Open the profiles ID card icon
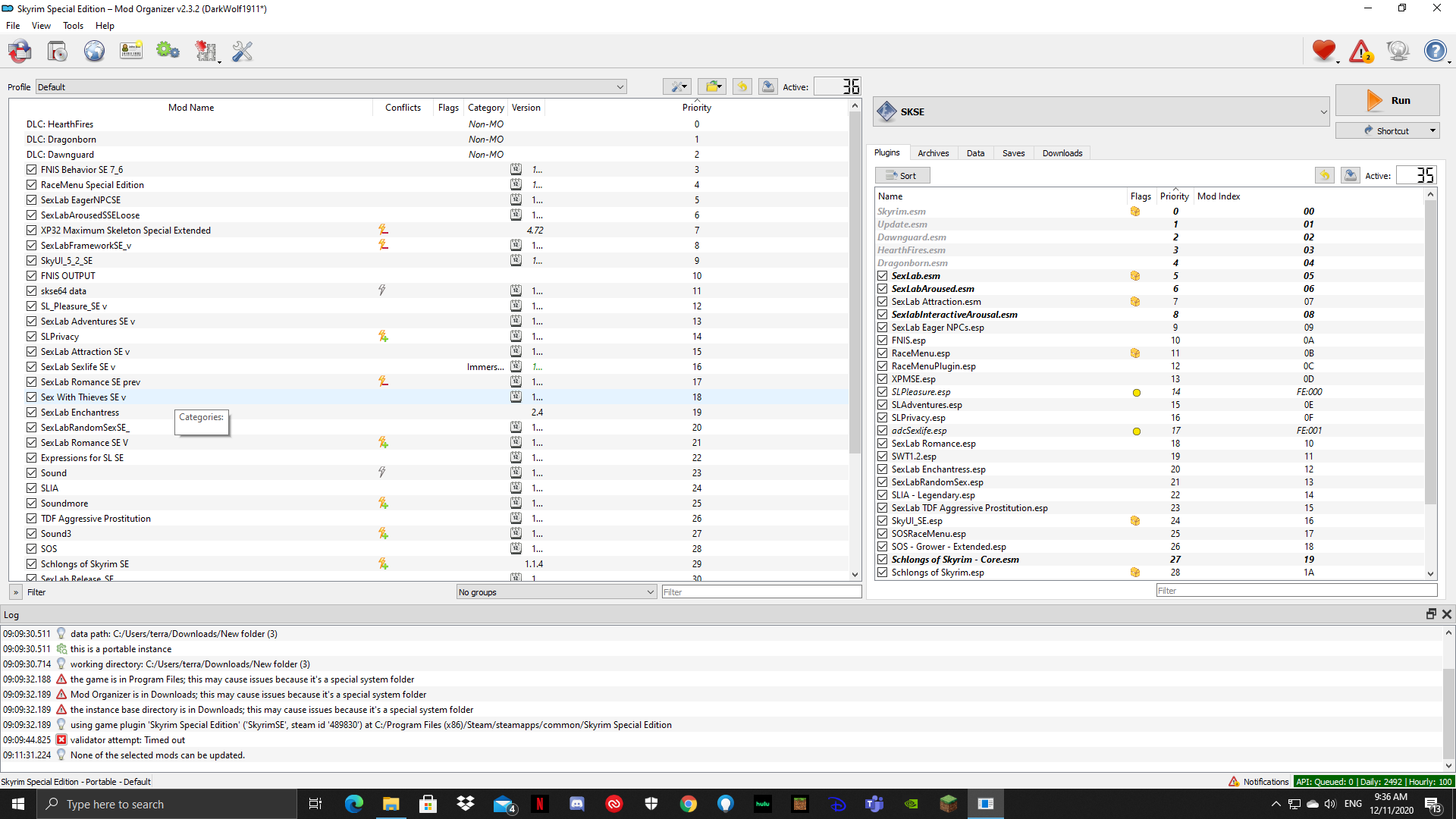 point(131,52)
